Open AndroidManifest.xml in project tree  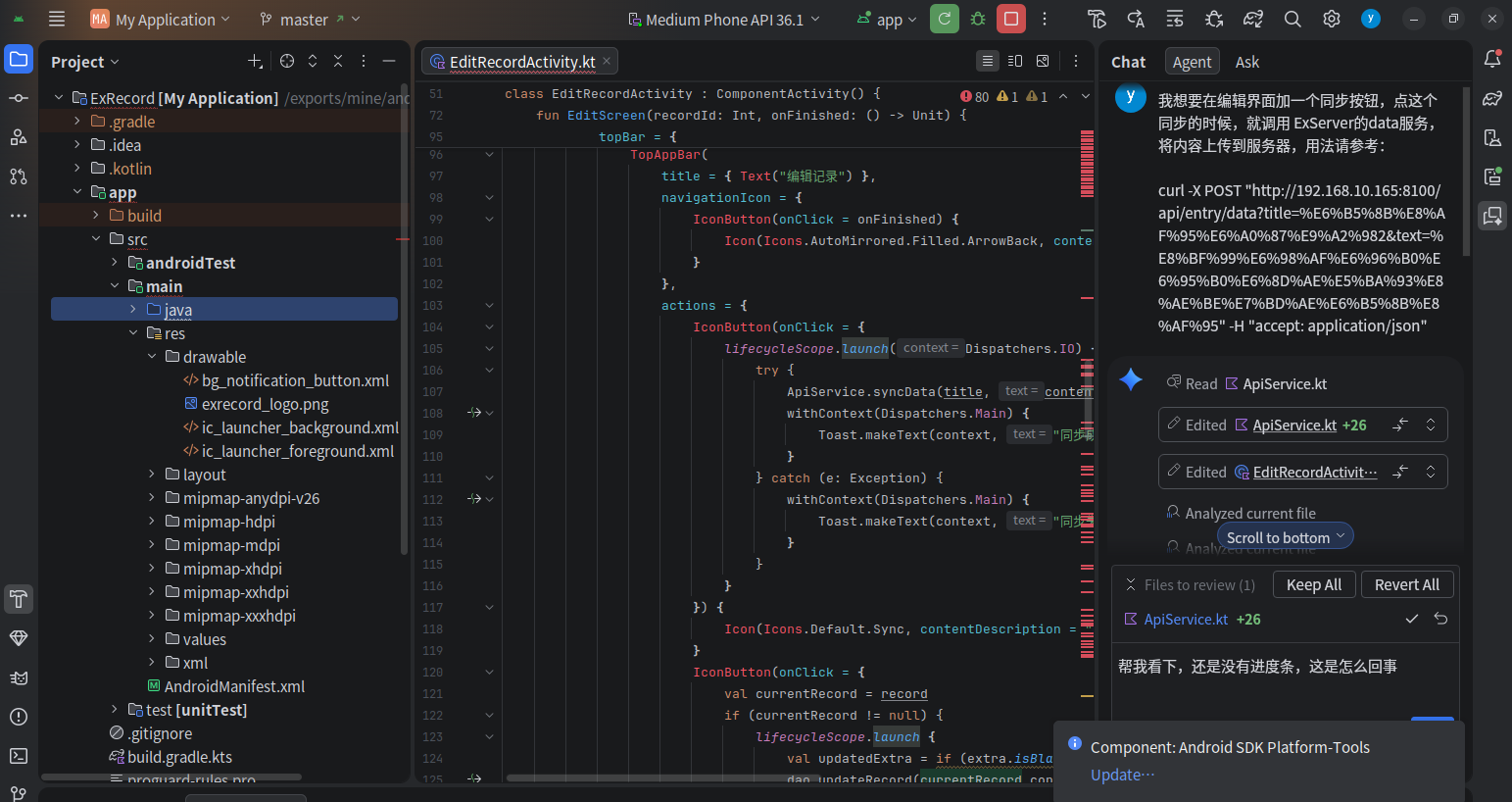pyautogui.click(x=234, y=686)
